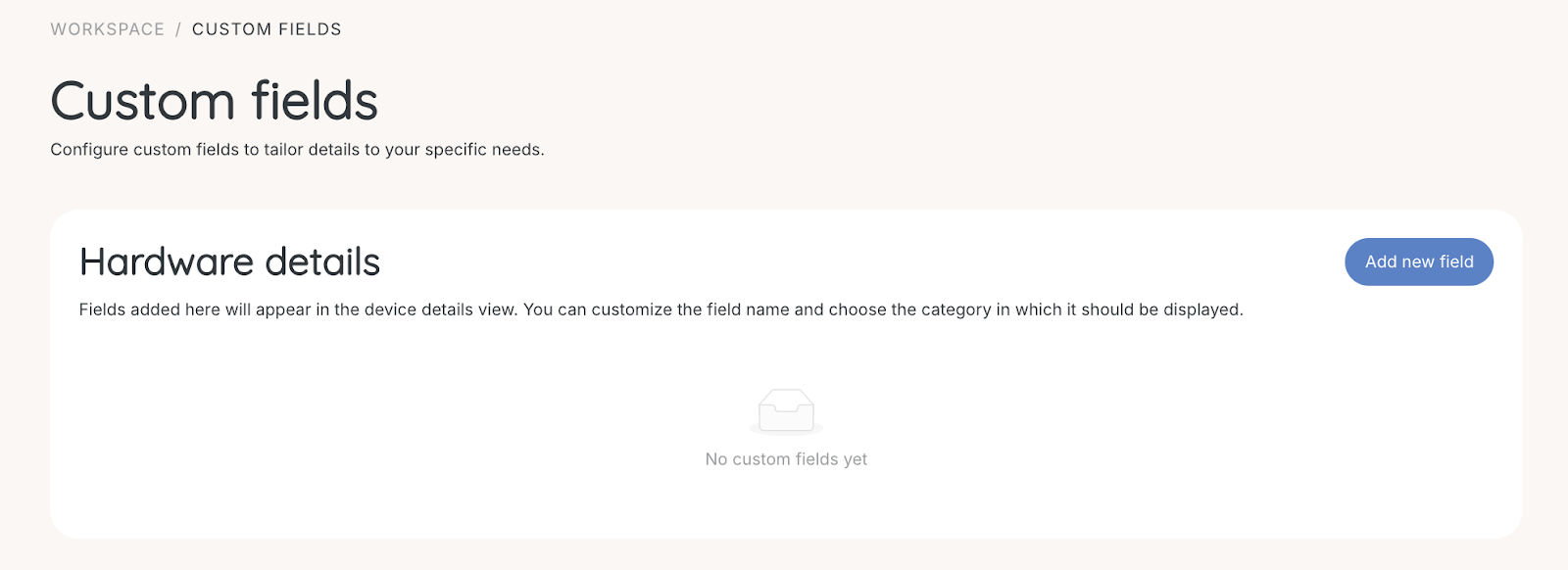Screen dimensions: 1568x570
Task: Click the Hardware details section heading
Action: point(229,261)
